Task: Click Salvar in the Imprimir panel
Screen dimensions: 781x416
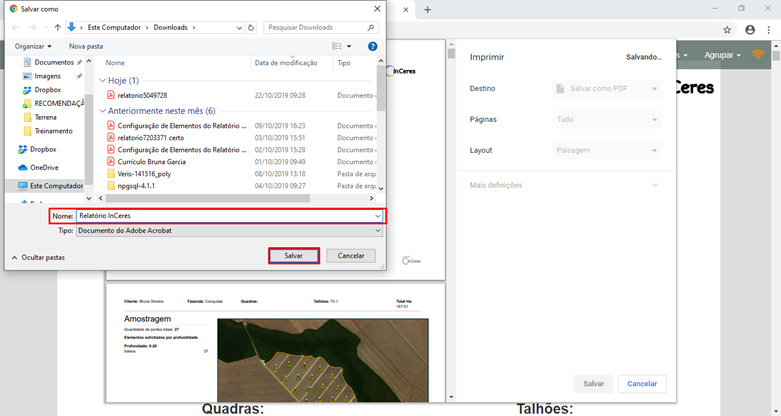Action: point(593,384)
